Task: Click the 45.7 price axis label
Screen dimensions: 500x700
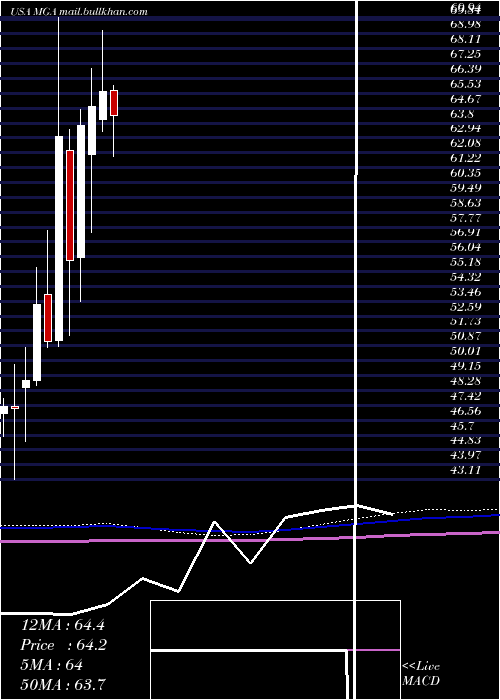Action: click(462, 425)
